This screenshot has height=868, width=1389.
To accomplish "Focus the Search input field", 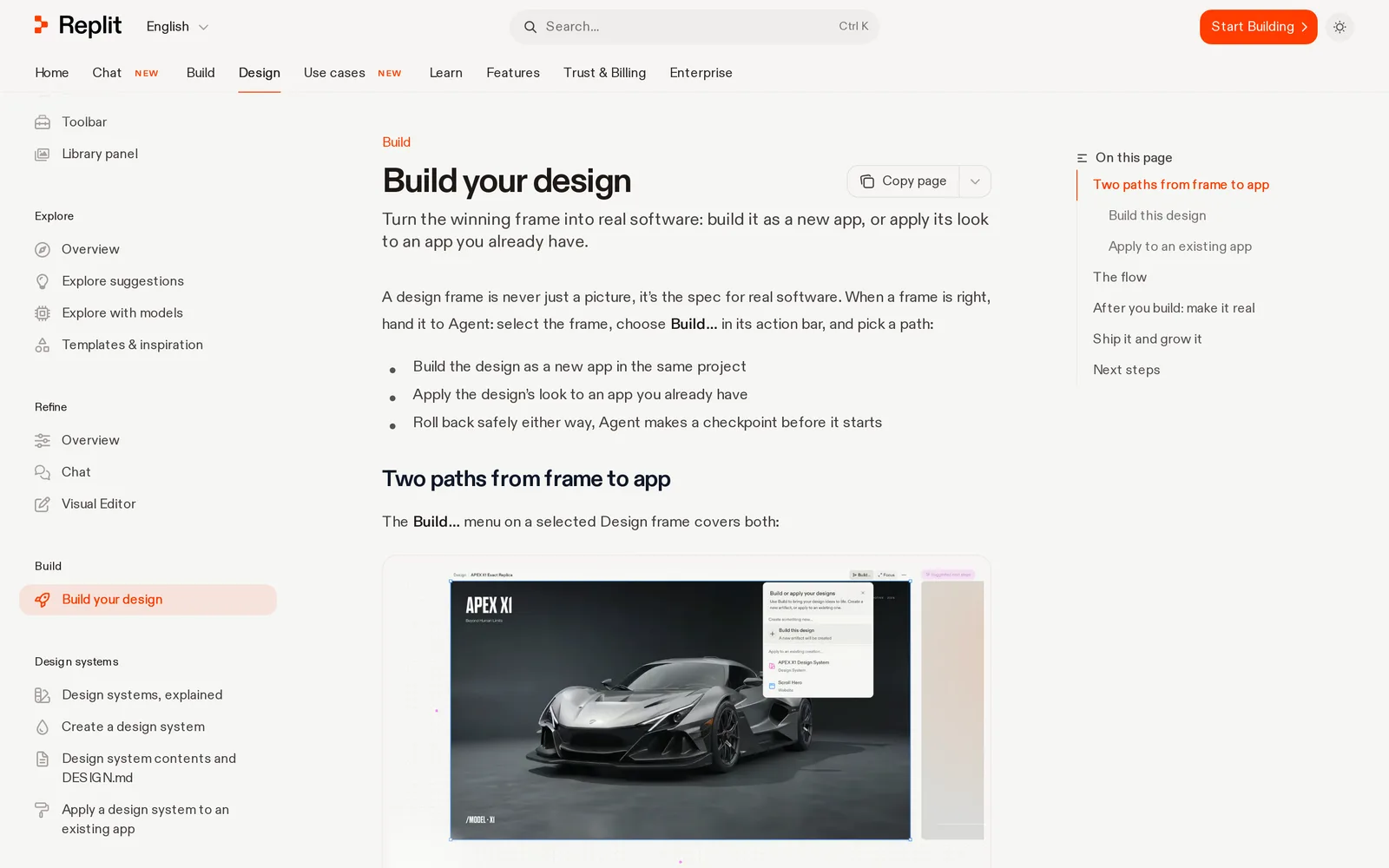I will [x=694, y=27].
